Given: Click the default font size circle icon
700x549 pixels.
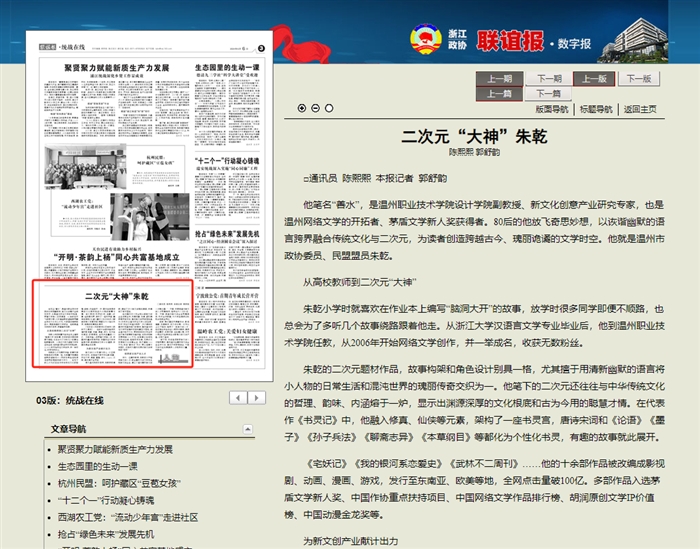Looking at the screenshot, I should pos(329,108).
